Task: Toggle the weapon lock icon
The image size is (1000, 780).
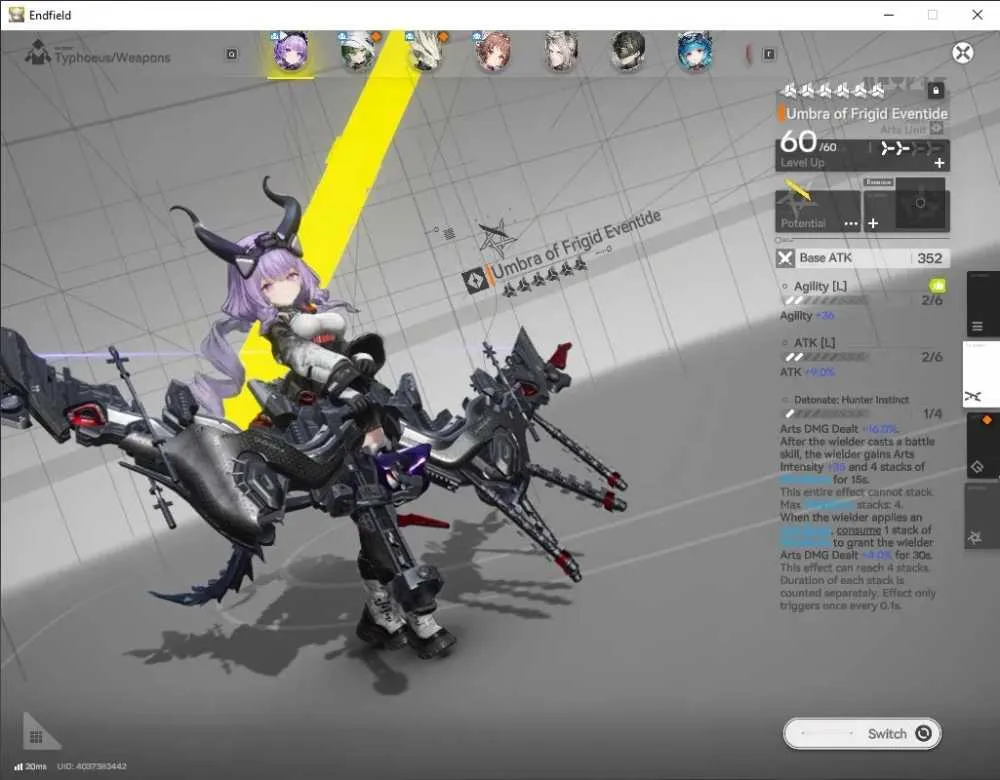Action: (936, 91)
